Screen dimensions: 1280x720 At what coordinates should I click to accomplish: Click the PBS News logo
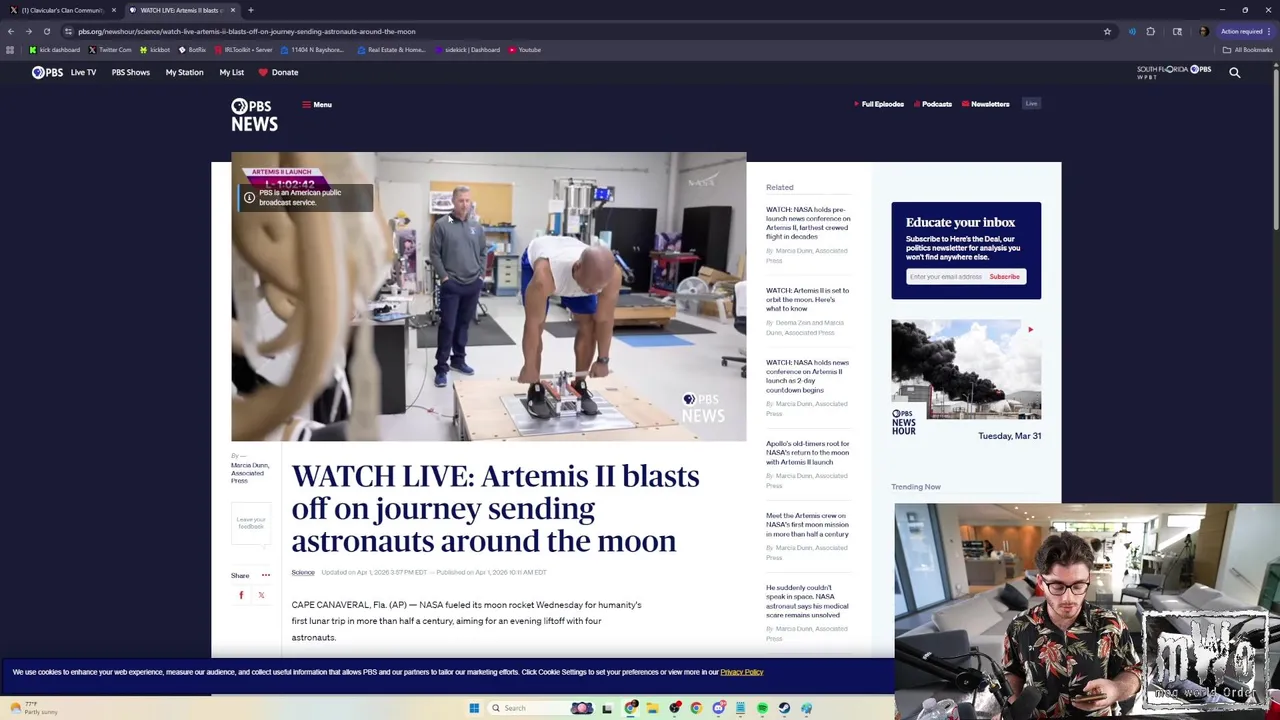coord(254,115)
